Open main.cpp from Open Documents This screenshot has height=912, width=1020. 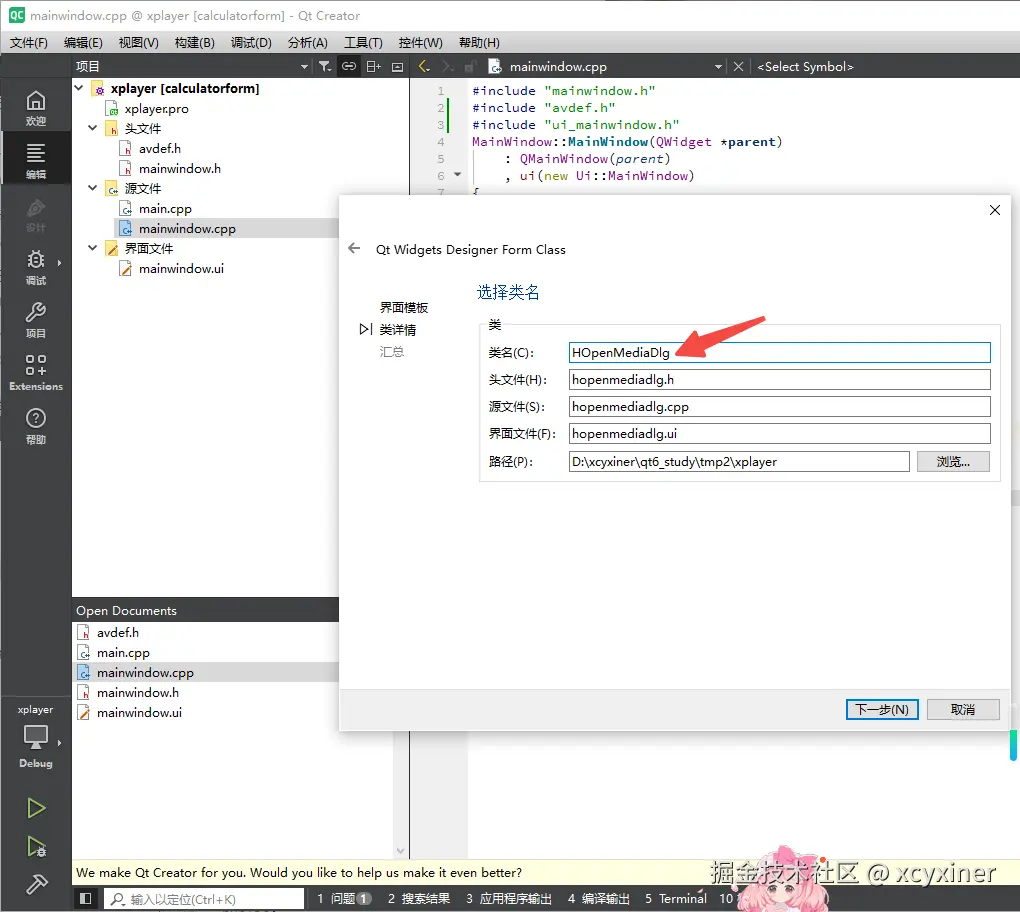point(123,652)
